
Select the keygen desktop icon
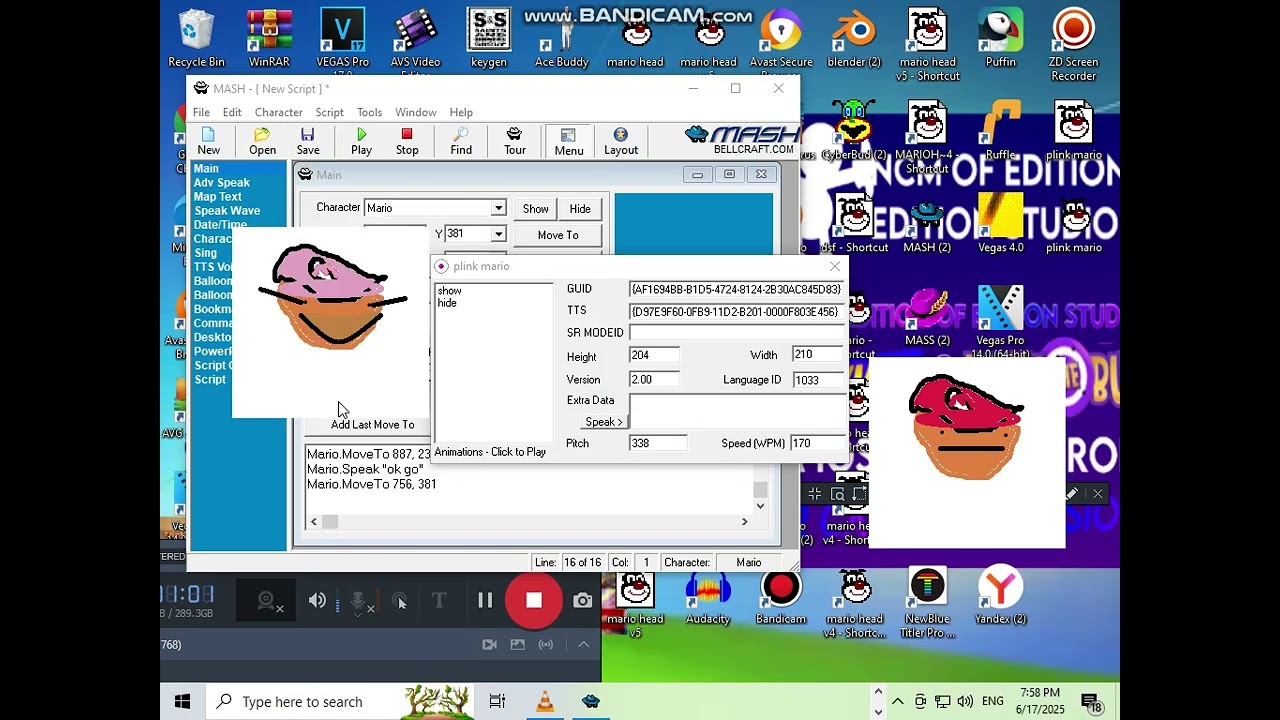[x=488, y=38]
